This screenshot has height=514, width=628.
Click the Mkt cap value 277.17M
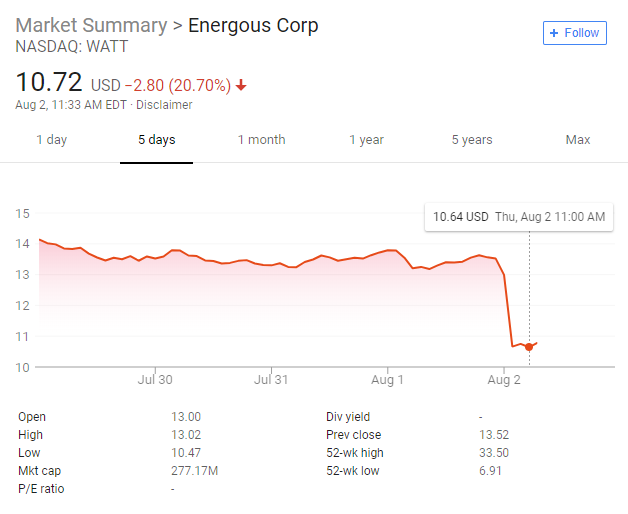(x=194, y=471)
